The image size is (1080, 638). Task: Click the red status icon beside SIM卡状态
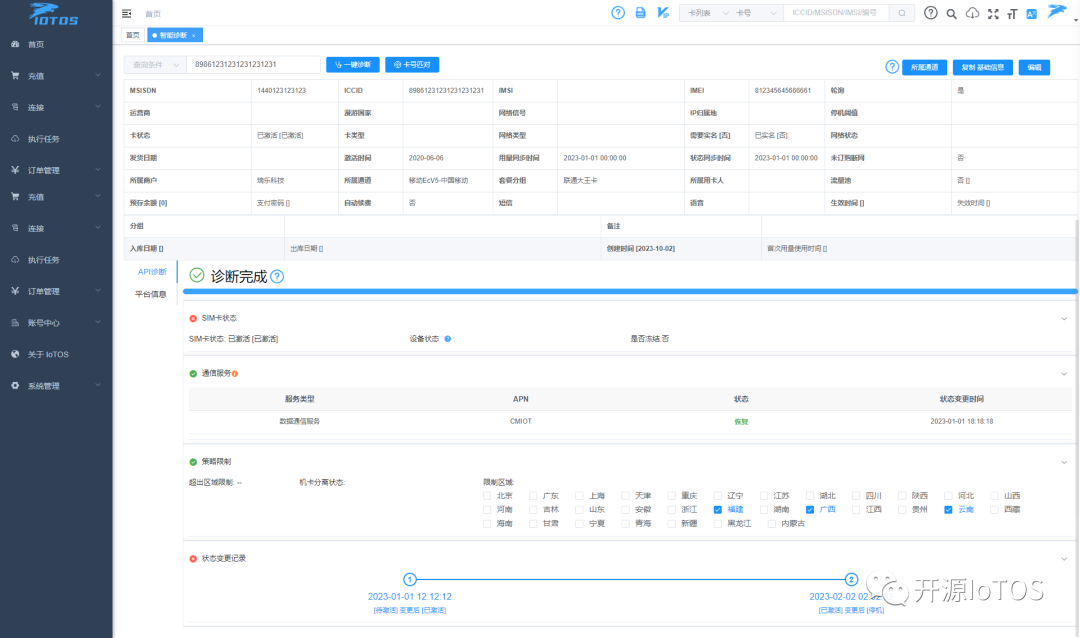tap(193, 318)
